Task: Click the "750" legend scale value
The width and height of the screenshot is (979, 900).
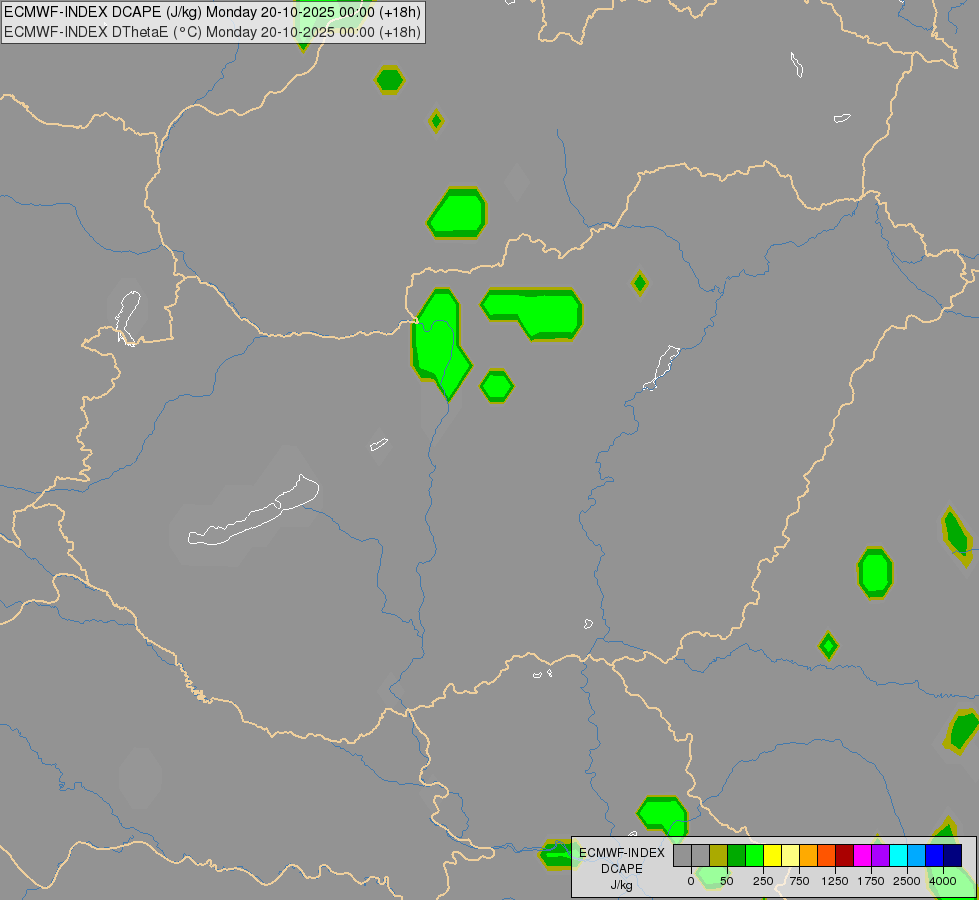Action: 799,881
